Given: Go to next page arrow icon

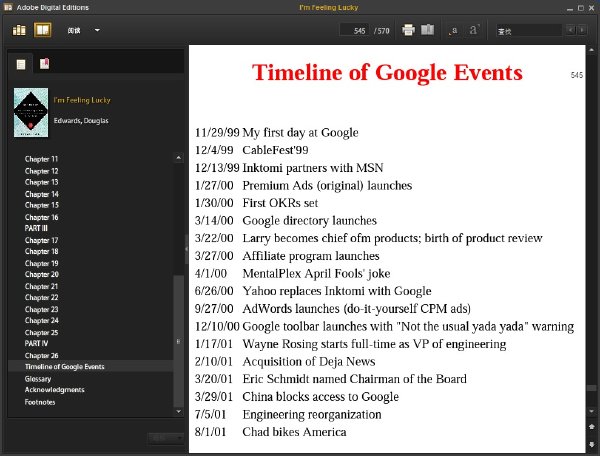Looking at the screenshot, I should click(592, 444).
